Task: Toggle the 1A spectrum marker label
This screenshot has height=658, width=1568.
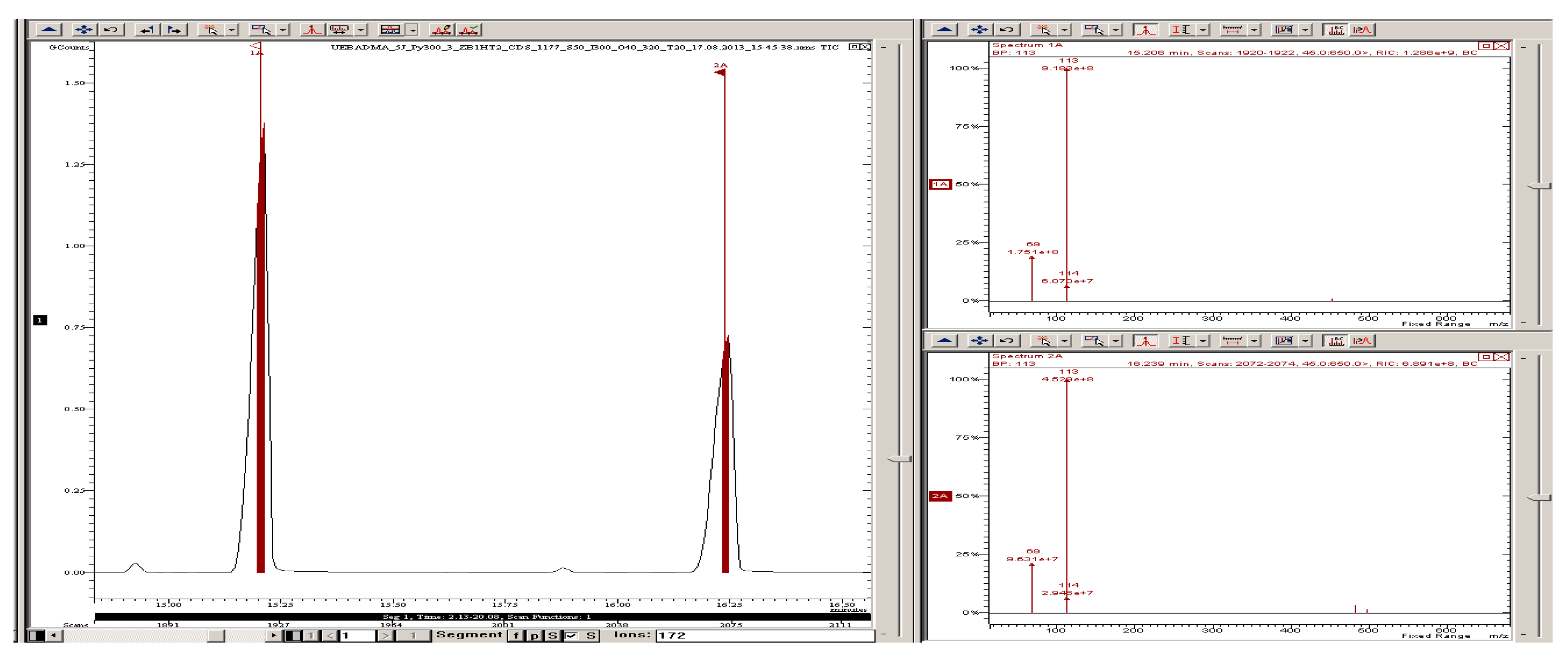Action: click(x=940, y=184)
